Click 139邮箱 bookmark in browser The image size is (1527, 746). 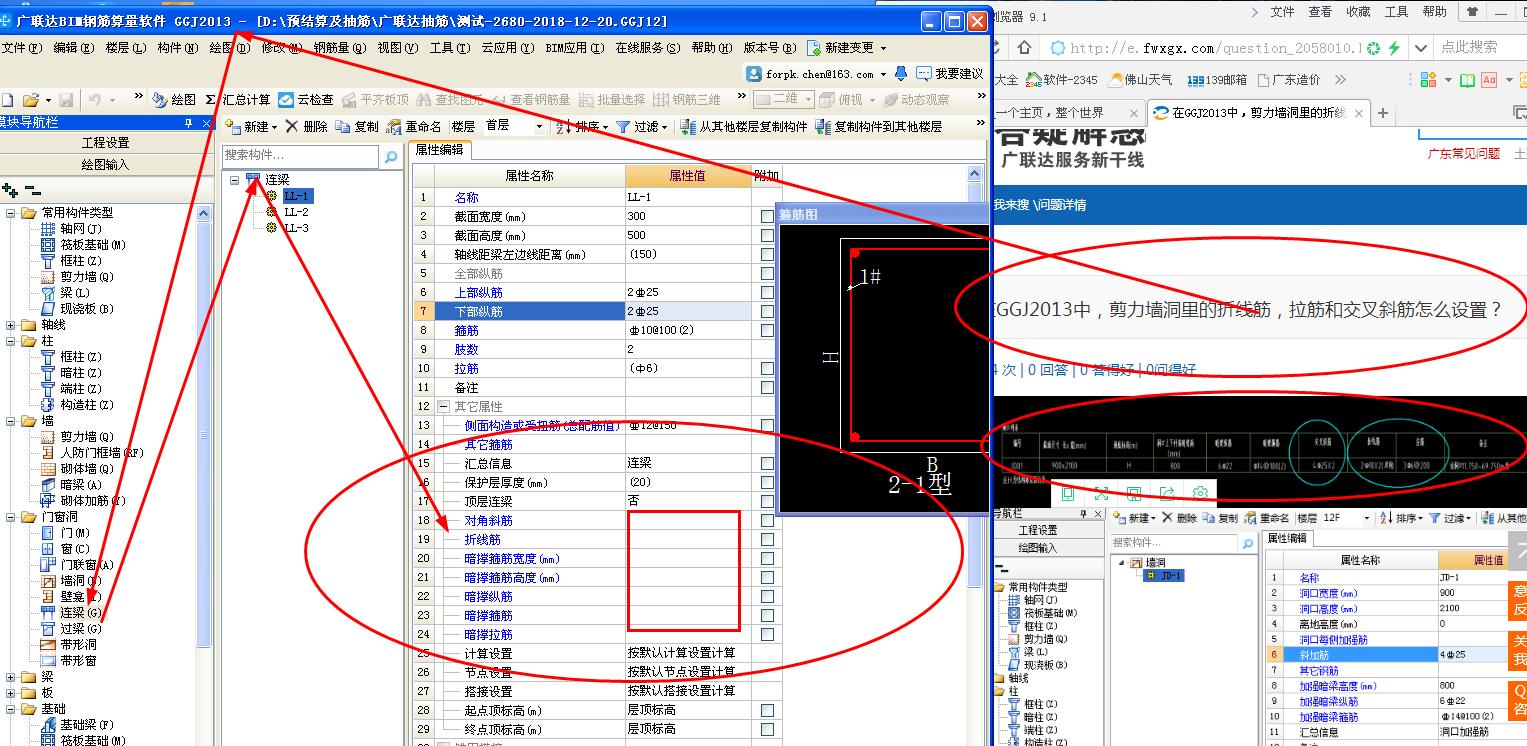(1217, 80)
